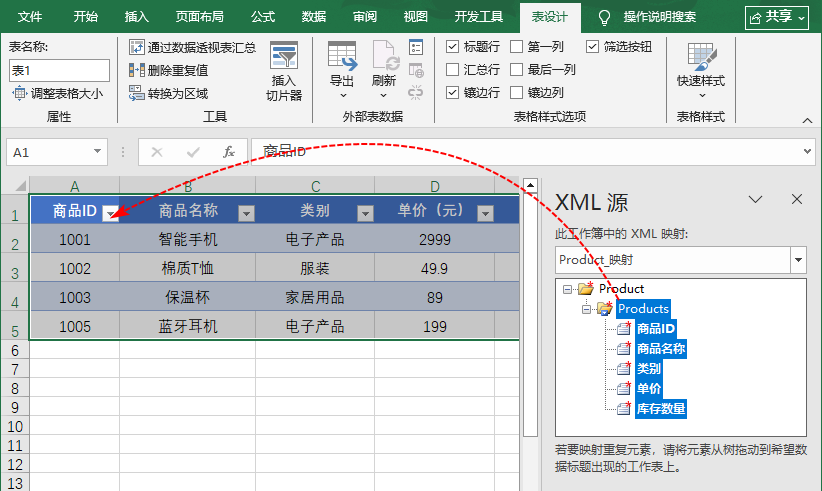This screenshot has height=491, width=822.
Task: Collapse the Product root tree node
Action: point(567,289)
